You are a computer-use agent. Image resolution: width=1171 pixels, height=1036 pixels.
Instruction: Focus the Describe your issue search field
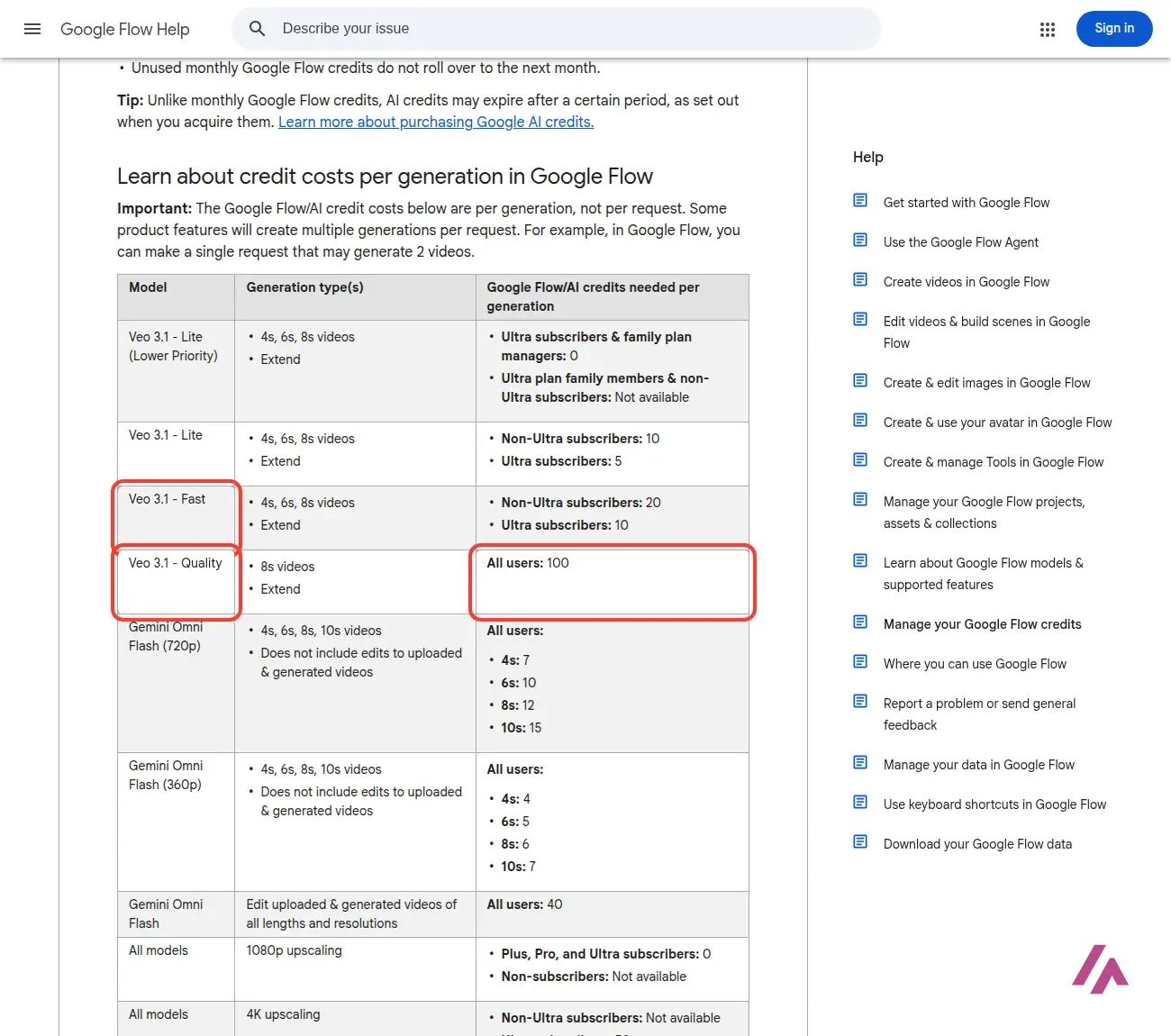(557, 29)
